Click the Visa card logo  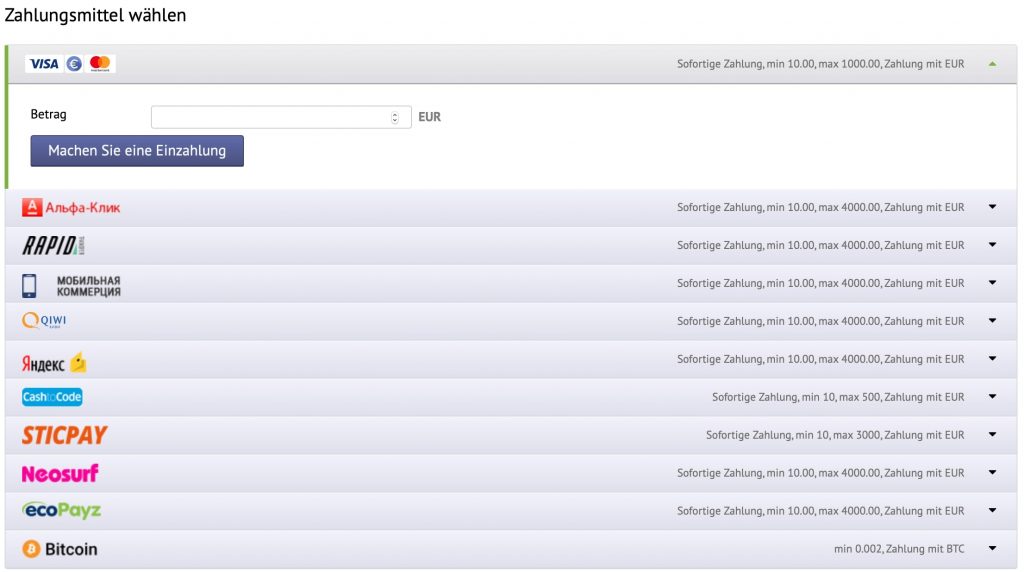pyautogui.click(x=44, y=64)
